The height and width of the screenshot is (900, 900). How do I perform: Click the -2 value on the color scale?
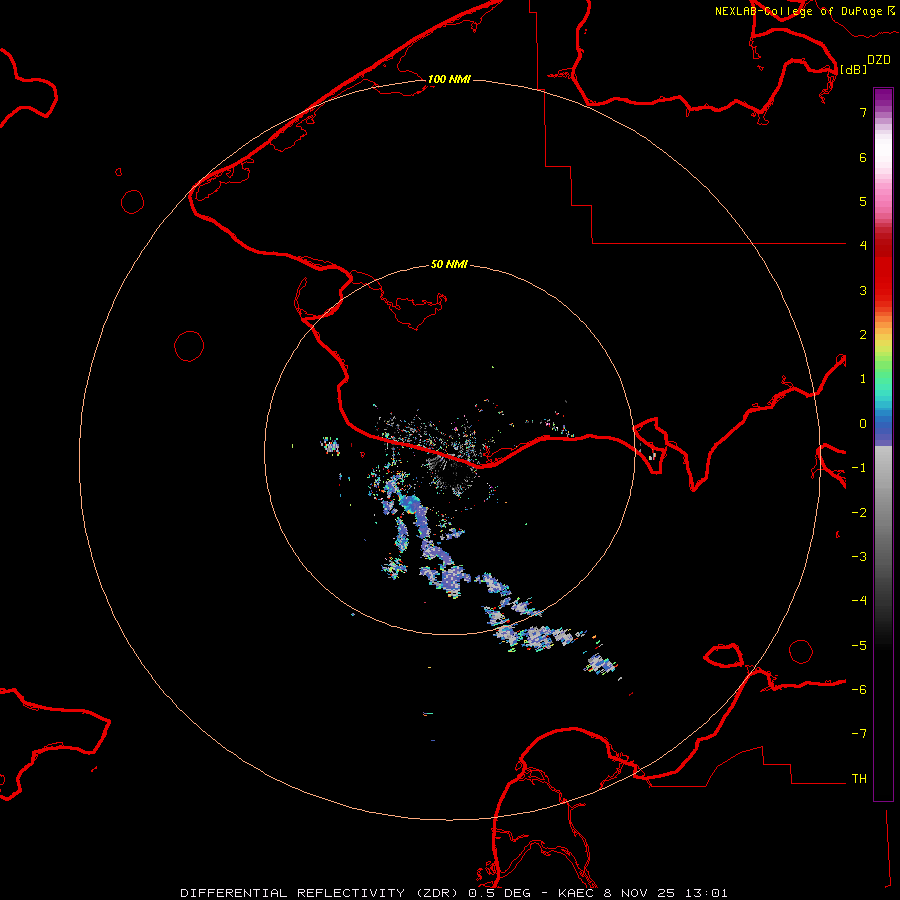tap(859, 513)
